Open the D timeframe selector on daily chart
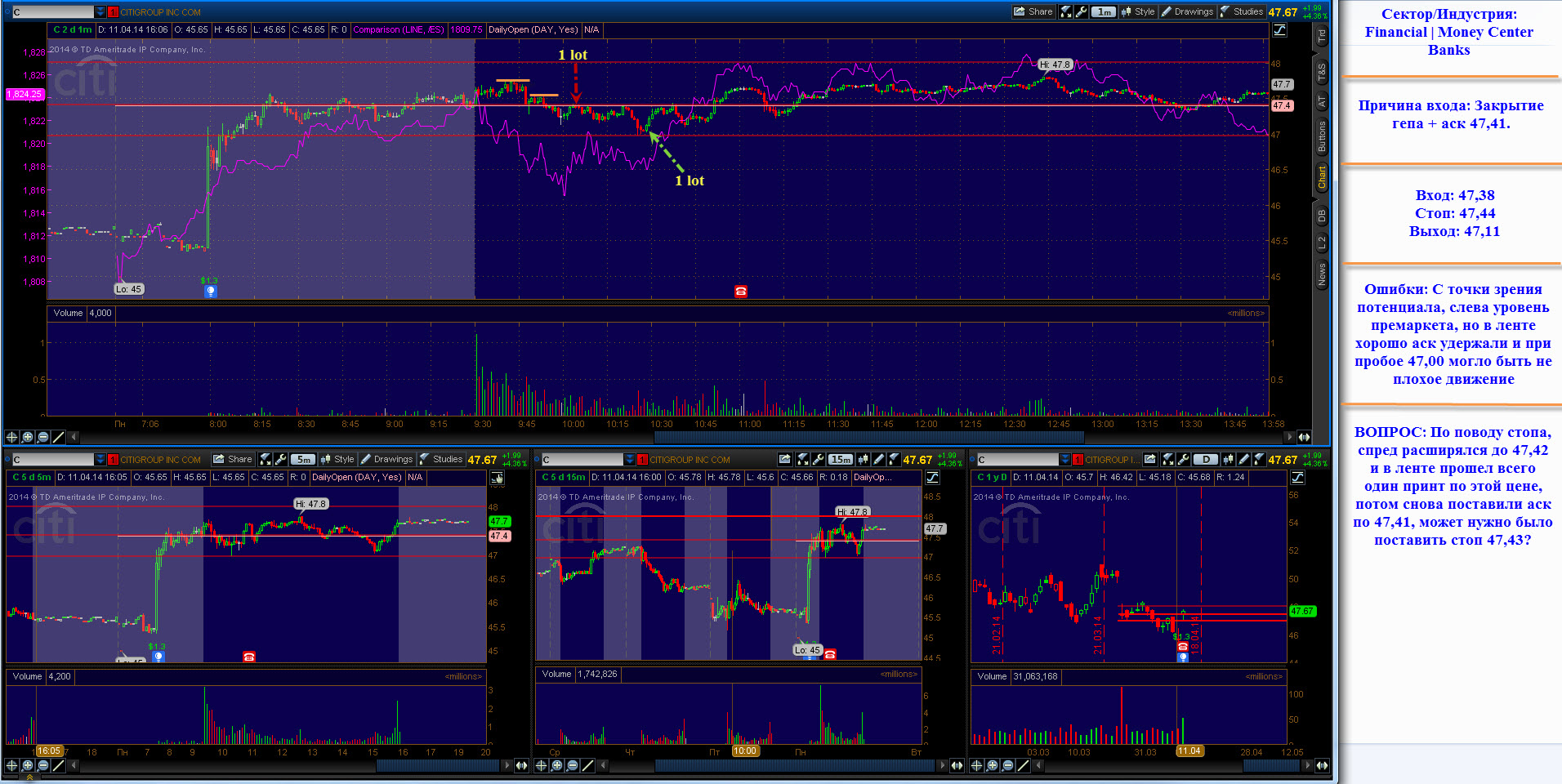Image resolution: width=1562 pixels, height=784 pixels. [1205, 459]
